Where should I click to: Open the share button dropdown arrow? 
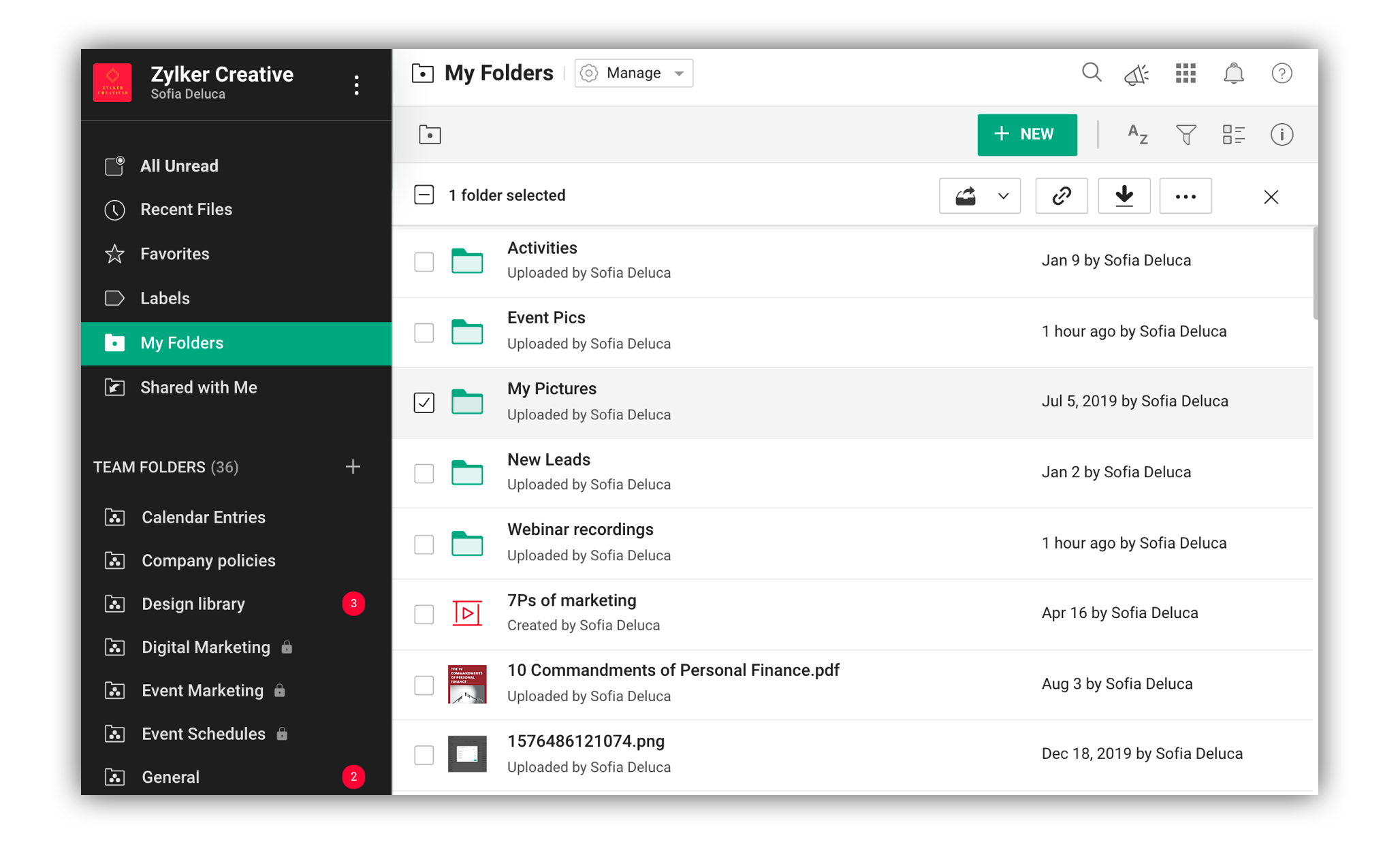pos(1003,196)
